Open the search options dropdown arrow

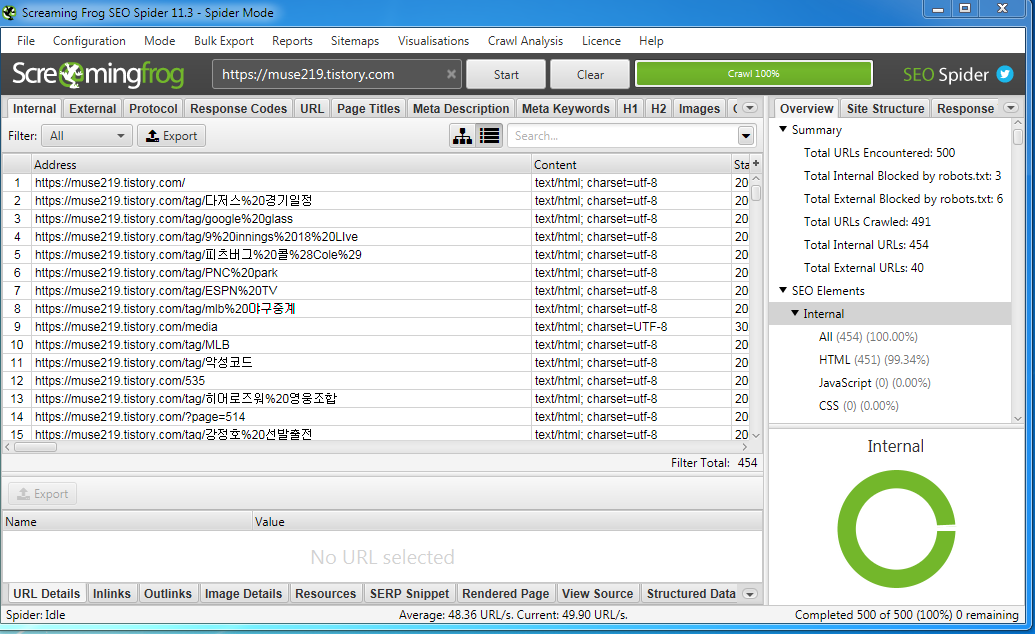click(746, 136)
